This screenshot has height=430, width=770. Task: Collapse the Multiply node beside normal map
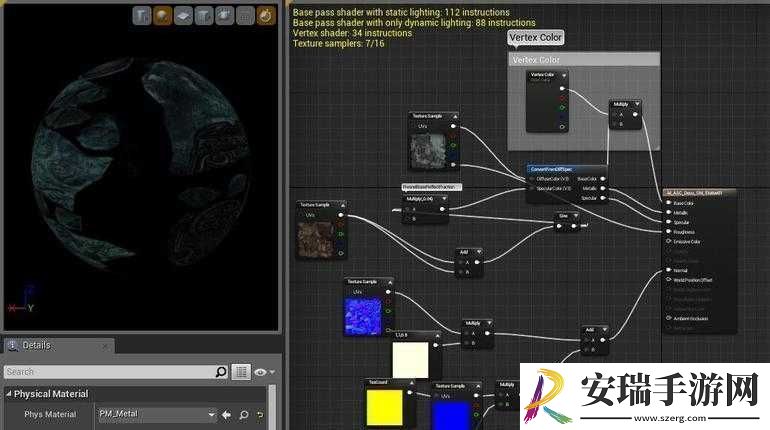pyautogui.click(x=489, y=323)
